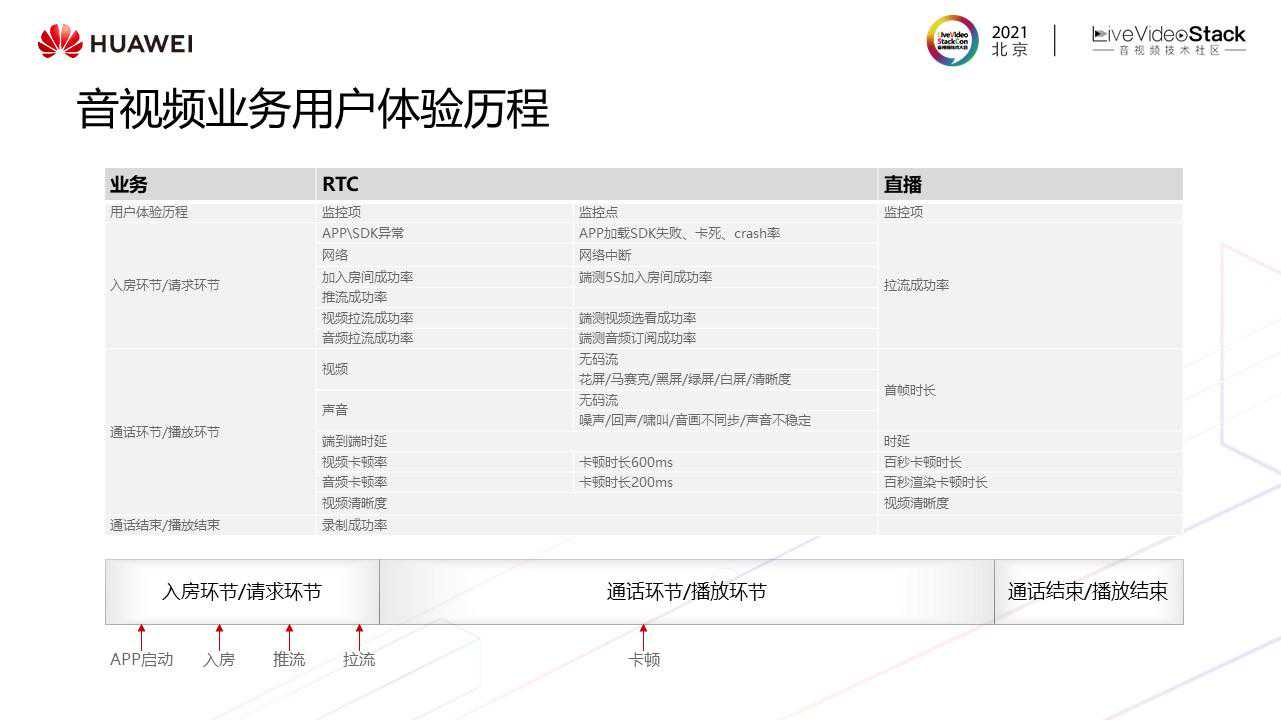Click the LiveVideoStack community logo
Image resolution: width=1281 pixels, height=720 pixels.
coord(1168,40)
